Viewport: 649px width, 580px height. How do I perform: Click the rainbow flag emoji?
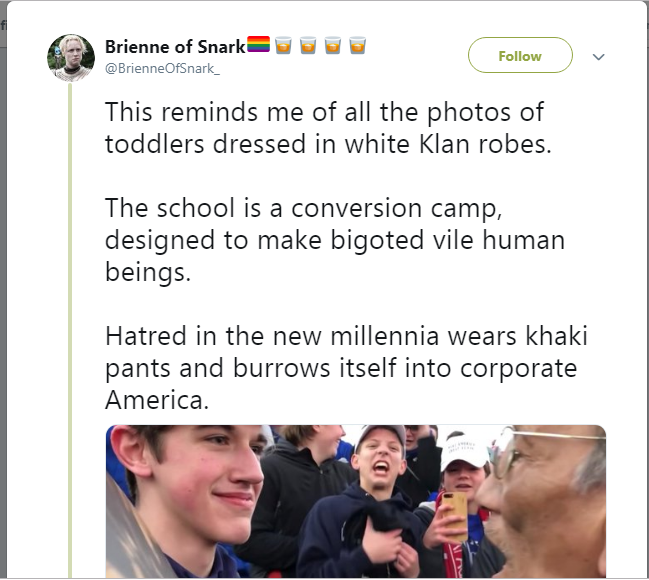tap(259, 44)
